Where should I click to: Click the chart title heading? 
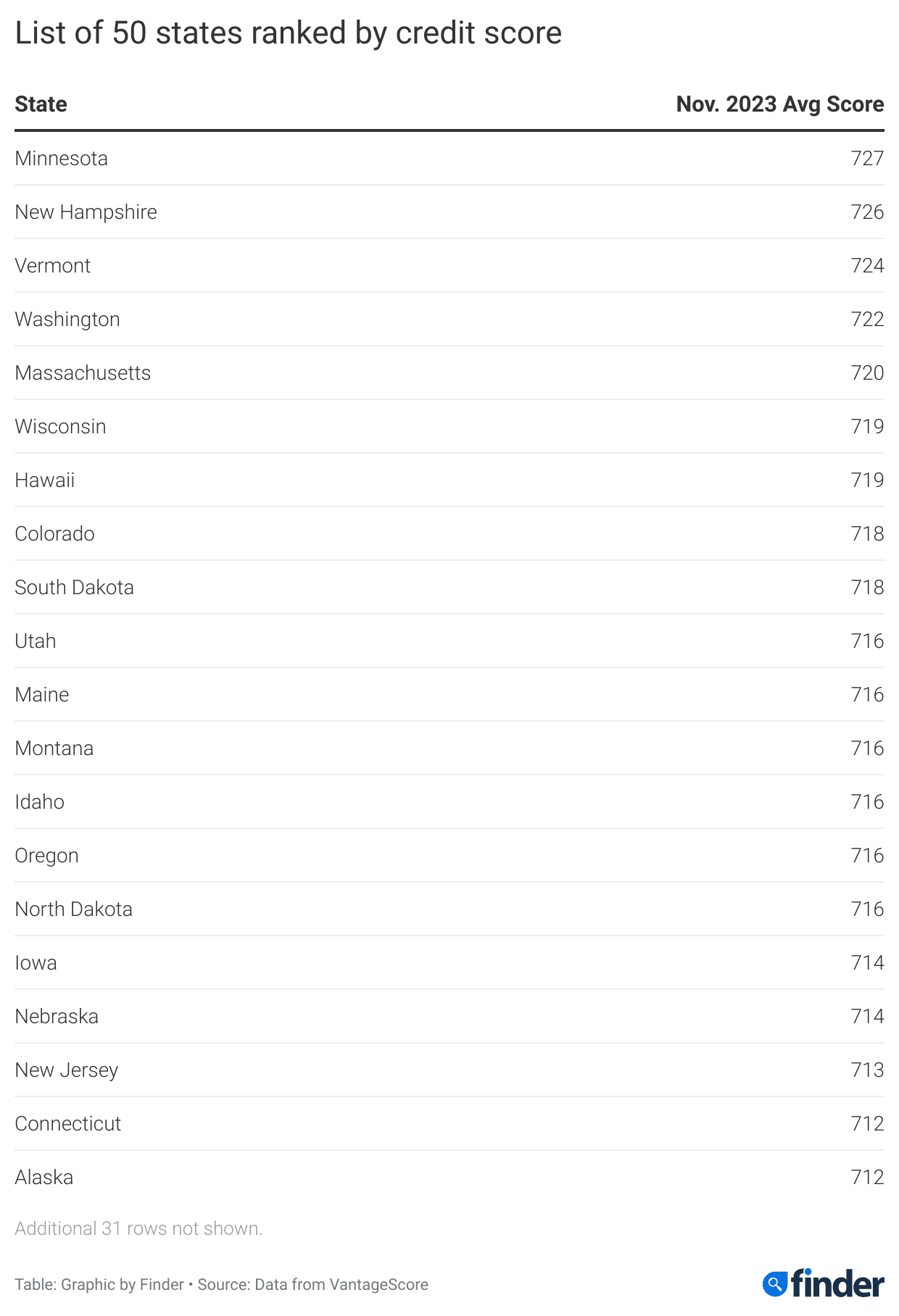click(x=288, y=33)
